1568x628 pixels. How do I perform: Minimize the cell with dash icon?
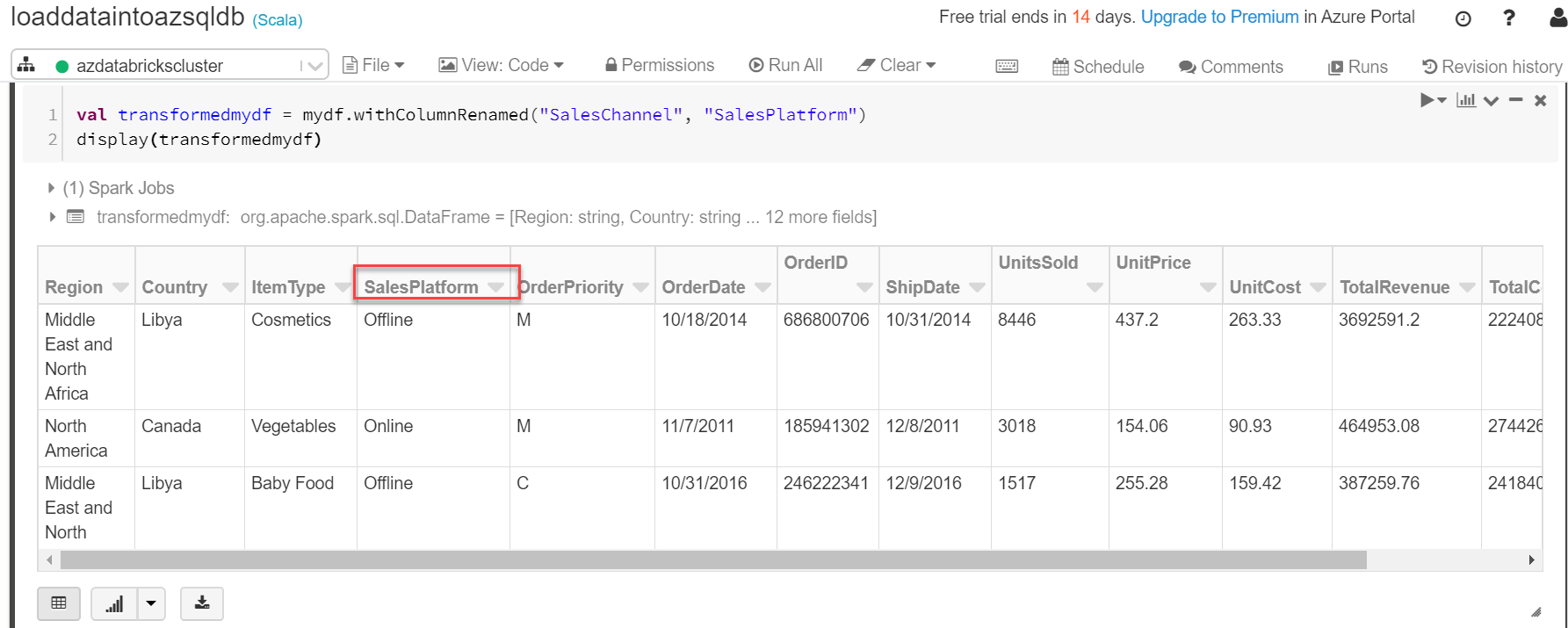tap(1515, 100)
